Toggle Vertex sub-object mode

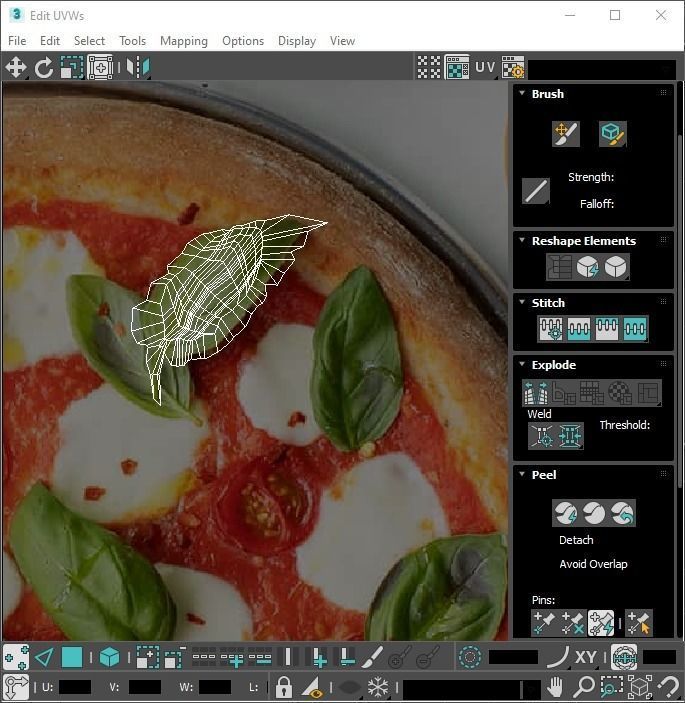pos(16,658)
